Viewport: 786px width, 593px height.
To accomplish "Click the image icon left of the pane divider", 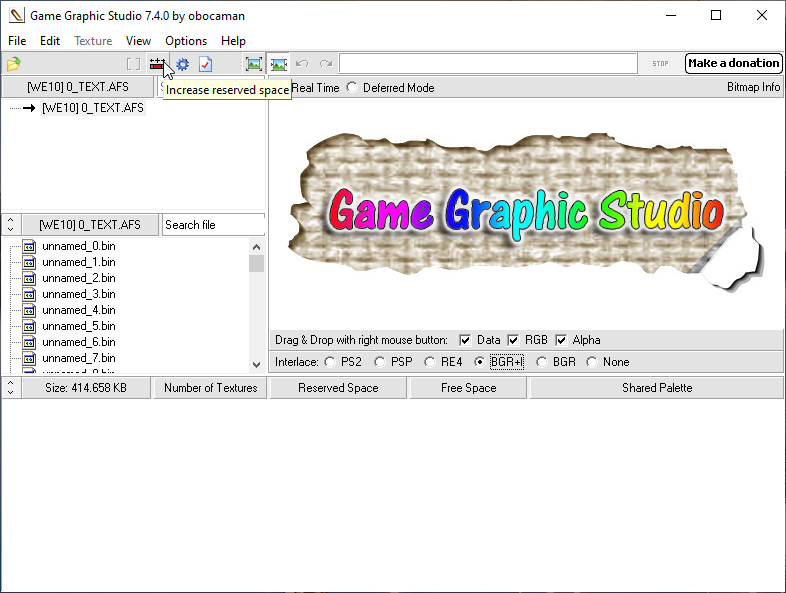I will pos(254,64).
